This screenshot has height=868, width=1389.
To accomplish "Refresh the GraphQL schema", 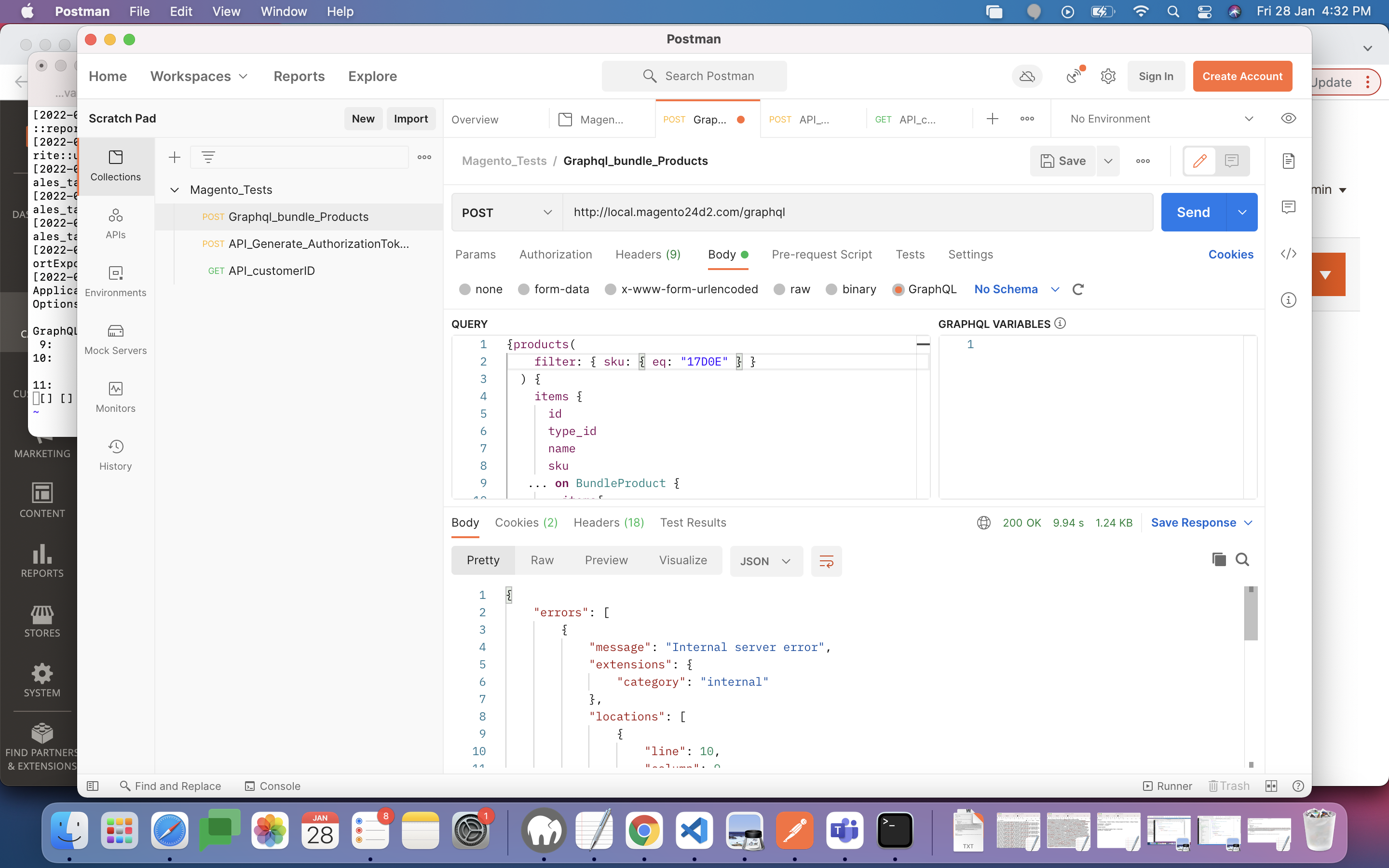I will click(1078, 289).
